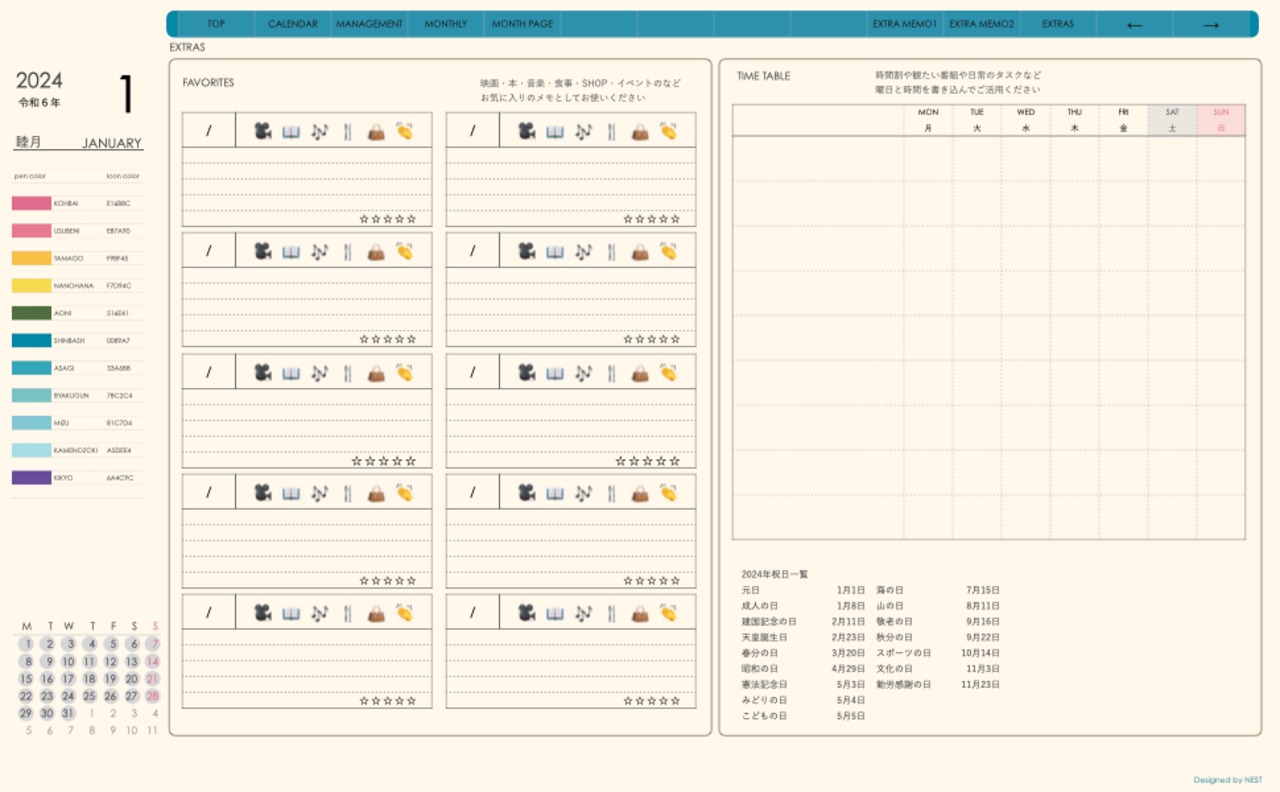Image resolution: width=1280 pixels, height=792 pixels.
Task: Select the music notes icon in the top-right Favorites card
Action: [x=583, y=131]
